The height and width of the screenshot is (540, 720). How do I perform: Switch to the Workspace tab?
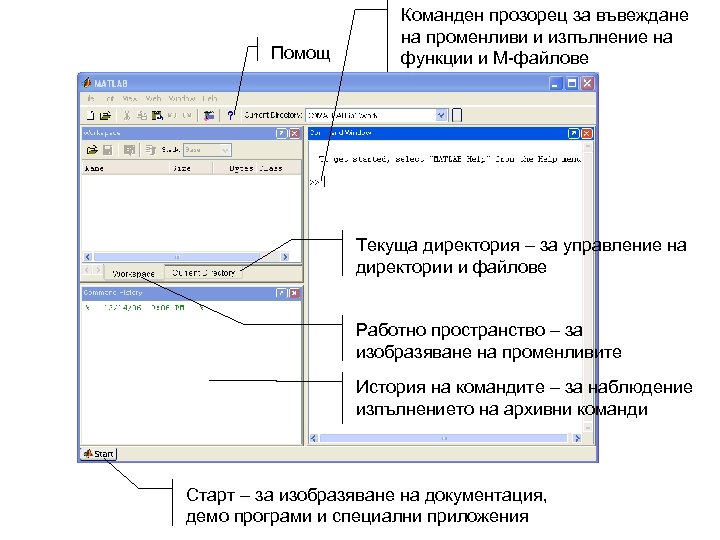tap(134, 273)
